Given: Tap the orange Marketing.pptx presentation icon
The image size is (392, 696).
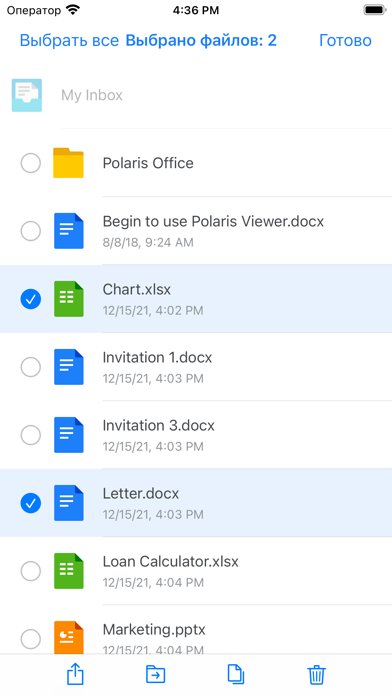Looking at the screenshot, I should click(69, 638).
